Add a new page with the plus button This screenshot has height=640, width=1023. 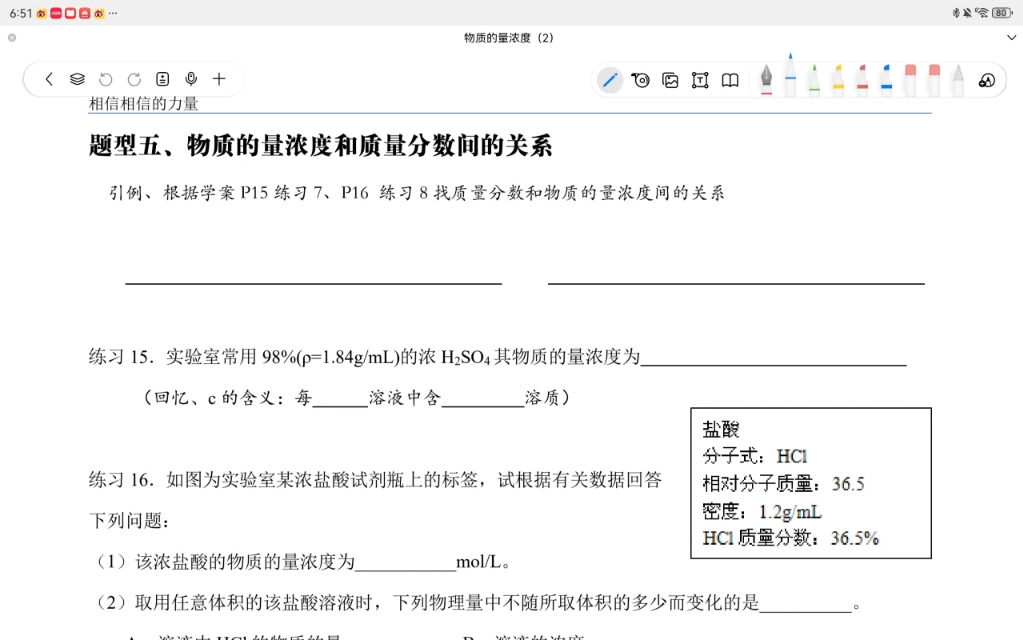[219, 79]
